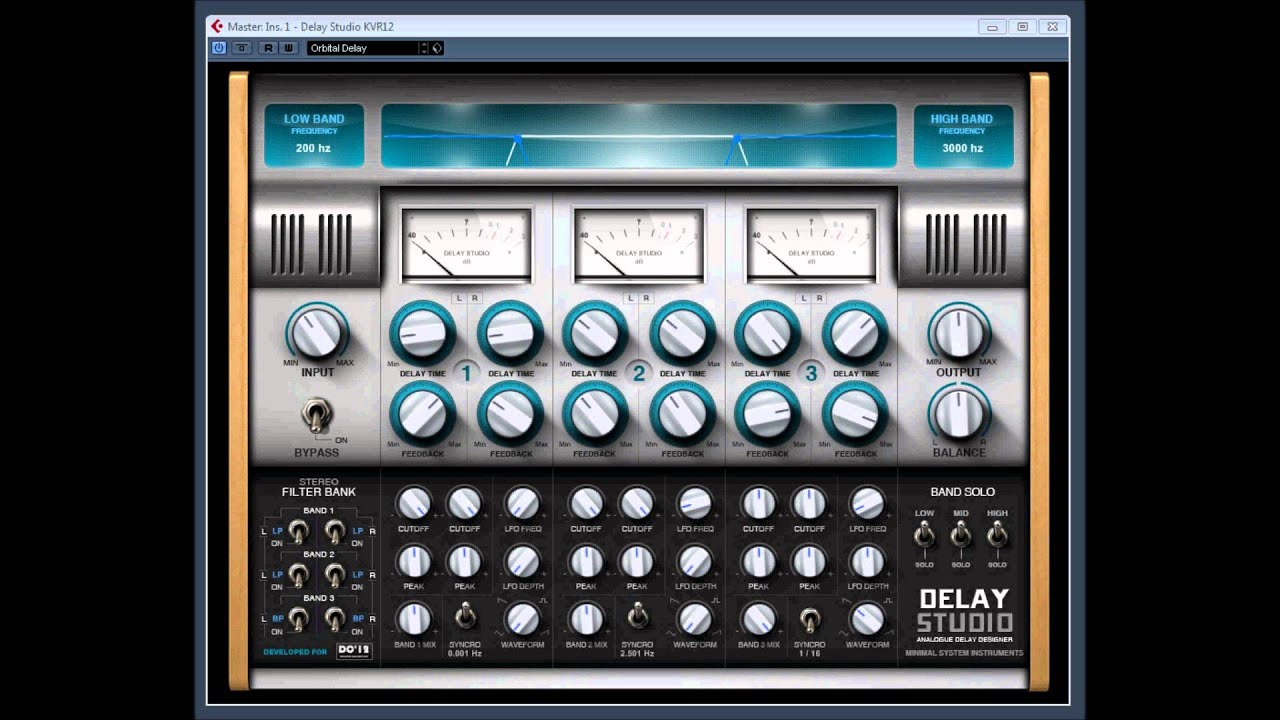
Task: Toggle Band 1 left LP filter switch
Action: (x=297, y=532)
